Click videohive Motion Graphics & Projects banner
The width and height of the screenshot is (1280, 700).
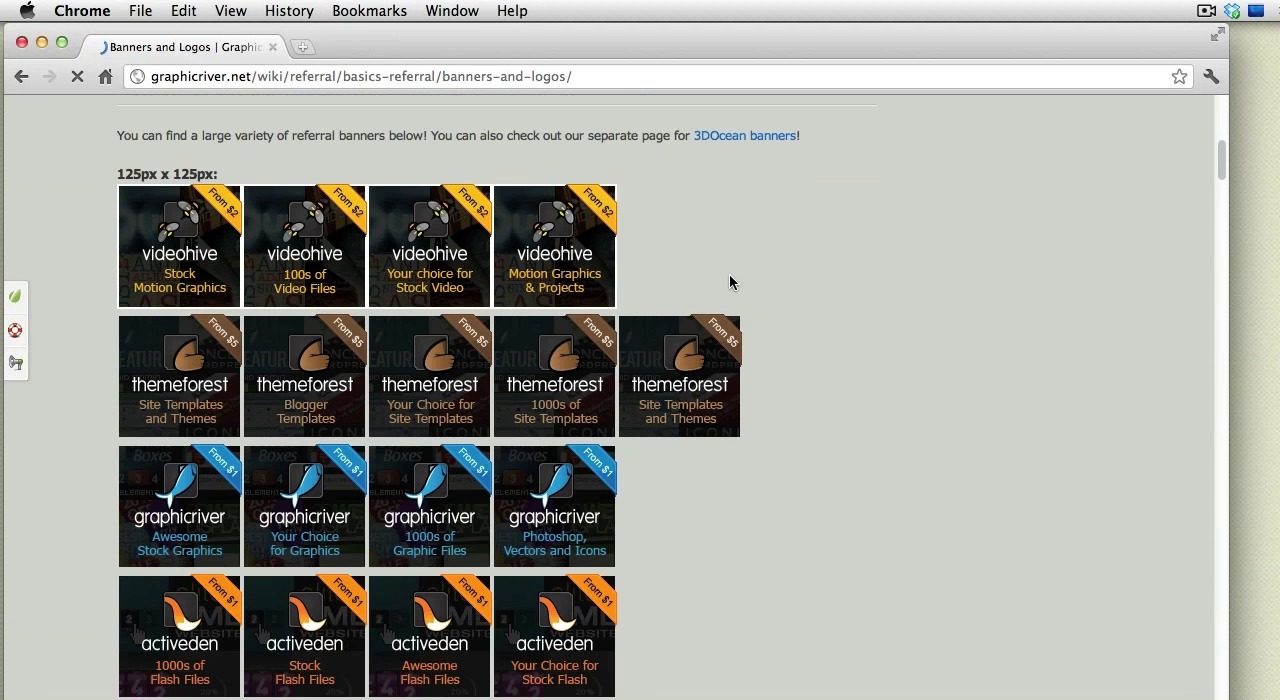[x=555, y=246]
